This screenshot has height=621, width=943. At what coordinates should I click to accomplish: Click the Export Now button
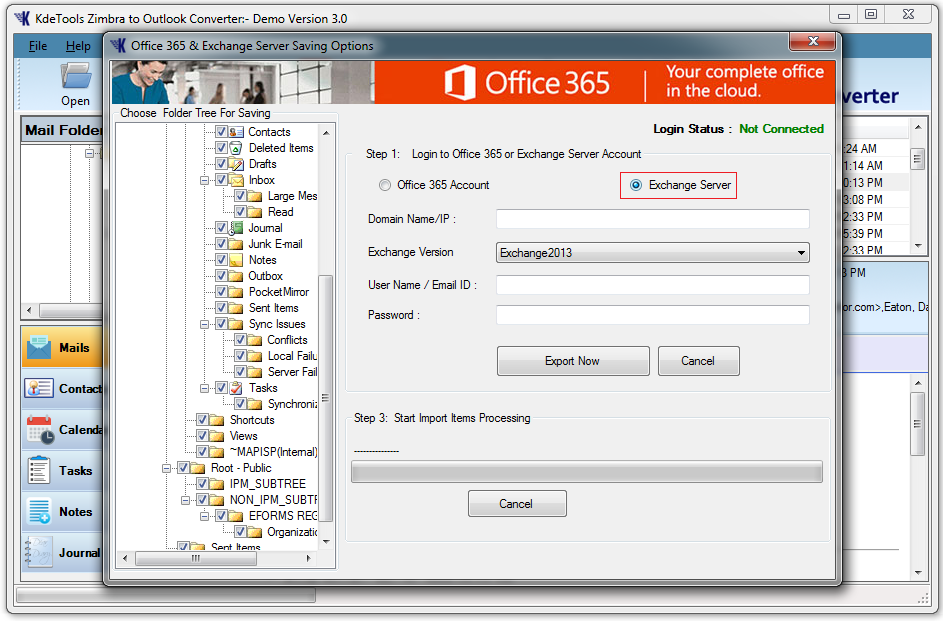point(573,361)
